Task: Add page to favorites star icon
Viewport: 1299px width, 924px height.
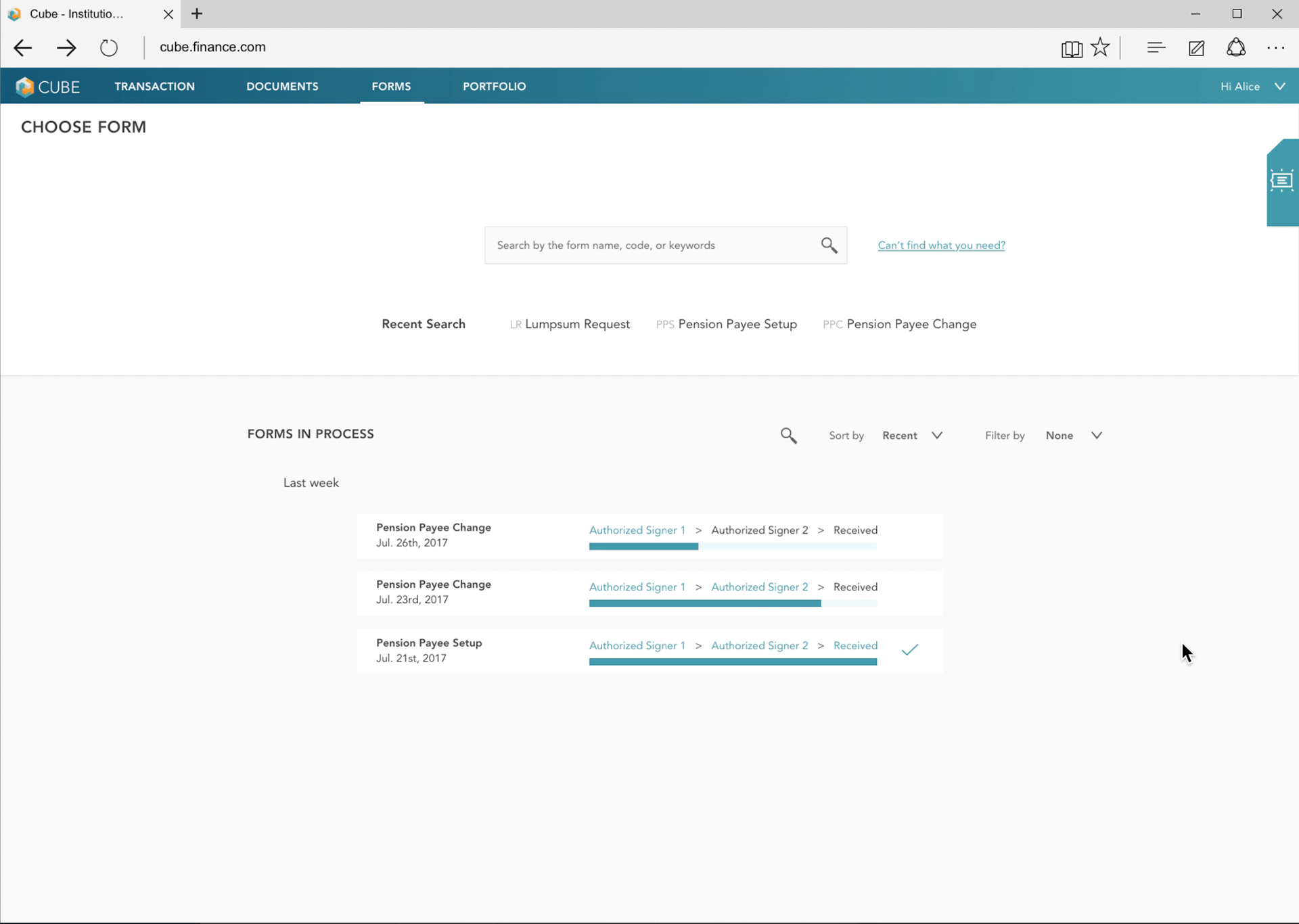Action: 1101,47
